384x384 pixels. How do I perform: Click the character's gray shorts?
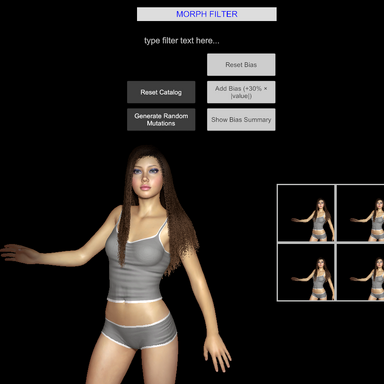click(139, 332)
